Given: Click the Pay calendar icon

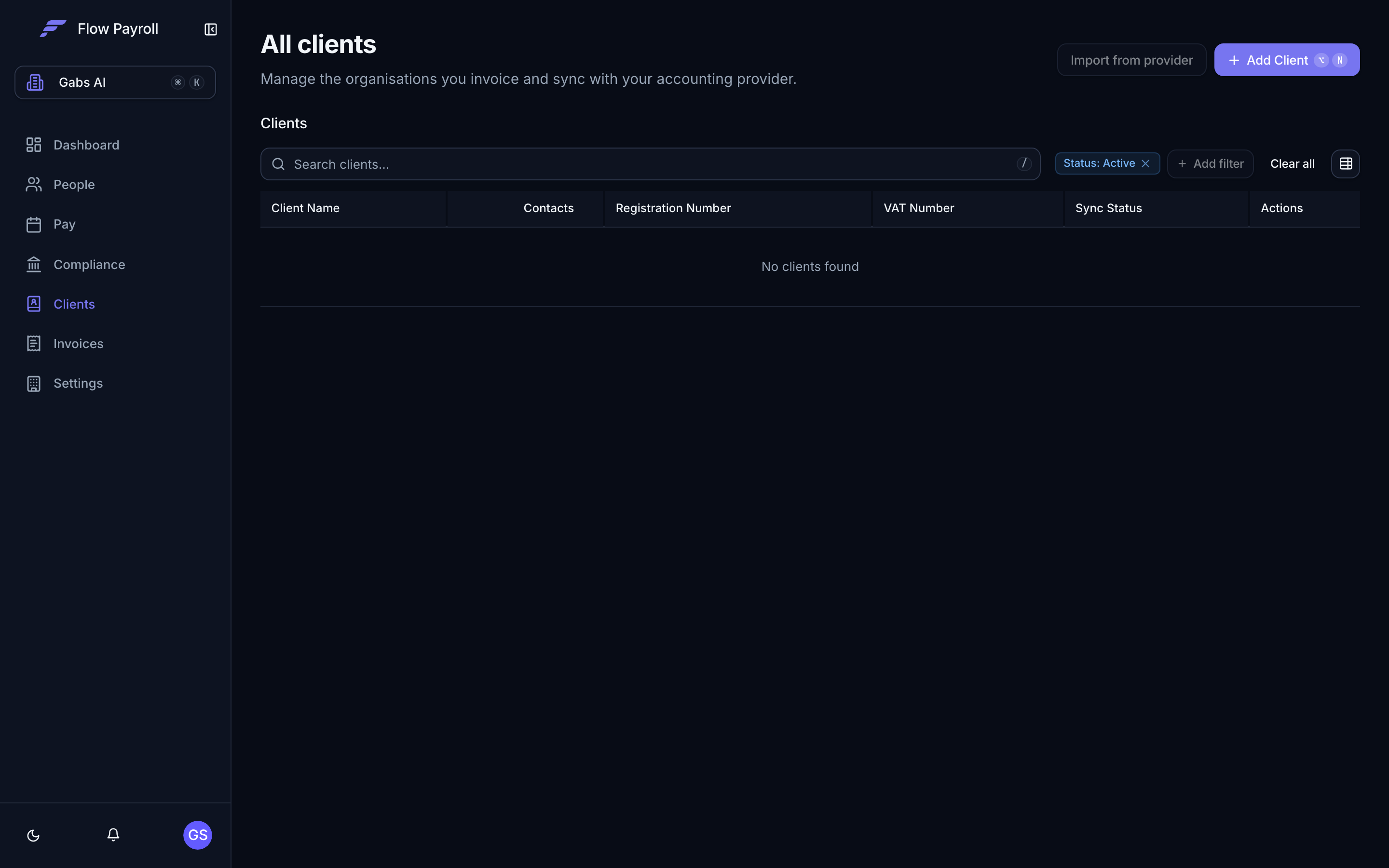Looking at the screenshot, I should 34,224.
